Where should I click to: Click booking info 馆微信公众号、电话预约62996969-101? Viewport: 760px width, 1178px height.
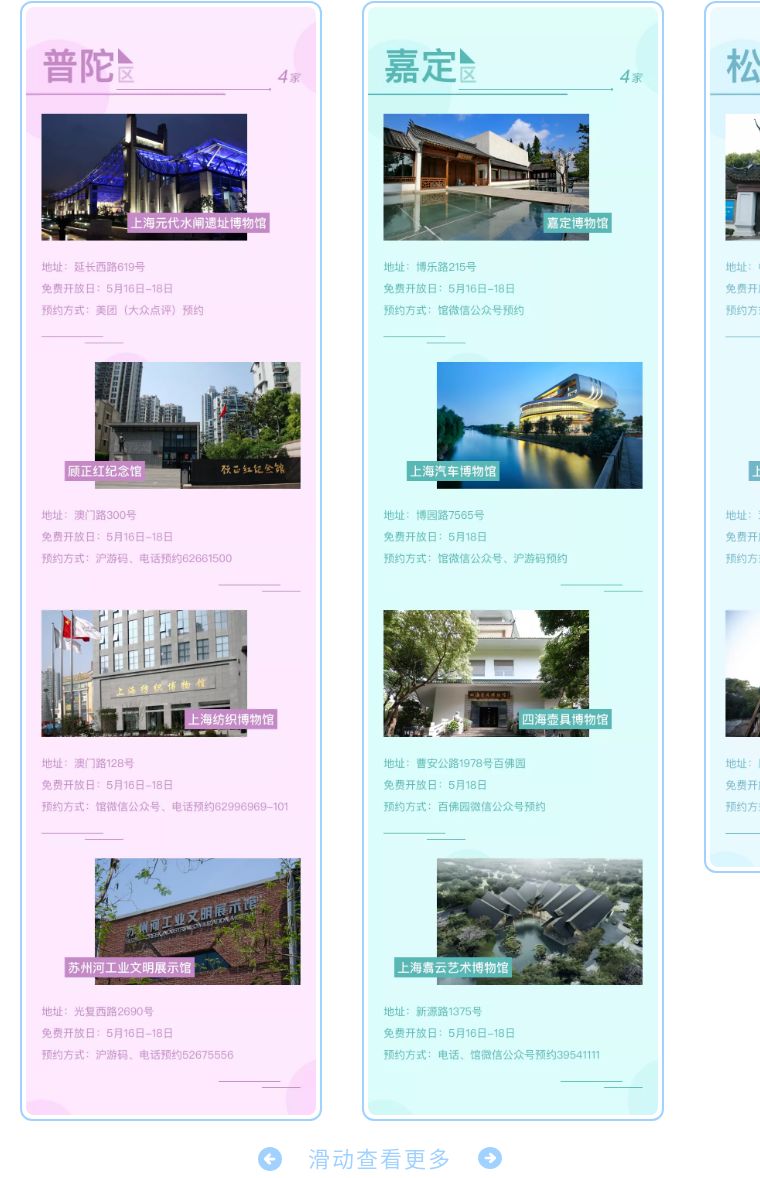click(192, 806)
